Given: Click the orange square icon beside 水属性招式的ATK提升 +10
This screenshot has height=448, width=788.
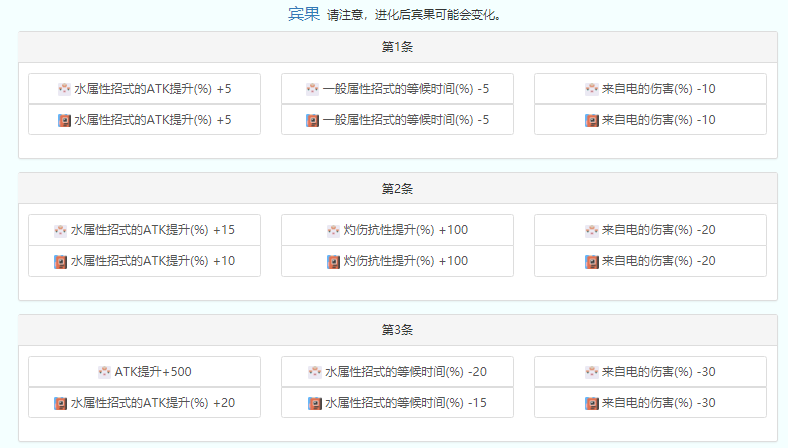Looking at the screenshot, I should click(61, 261).
